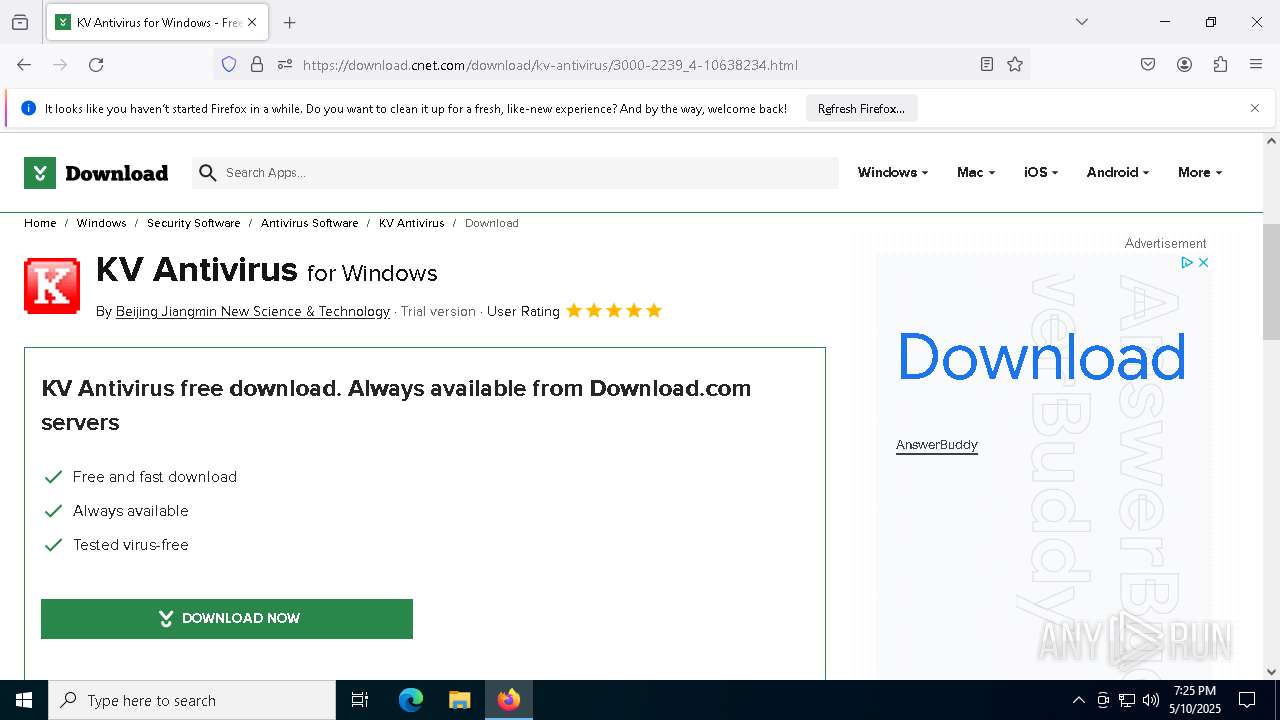
Task: Click the user rating stars
Action: coord(614,310)
